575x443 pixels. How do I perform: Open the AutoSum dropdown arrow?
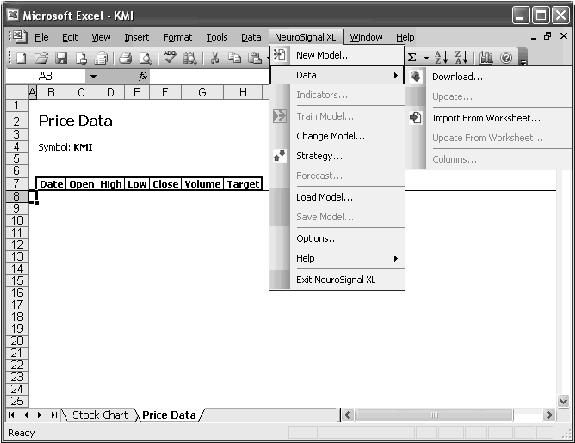pyautogui.click(x=426, y=58)
